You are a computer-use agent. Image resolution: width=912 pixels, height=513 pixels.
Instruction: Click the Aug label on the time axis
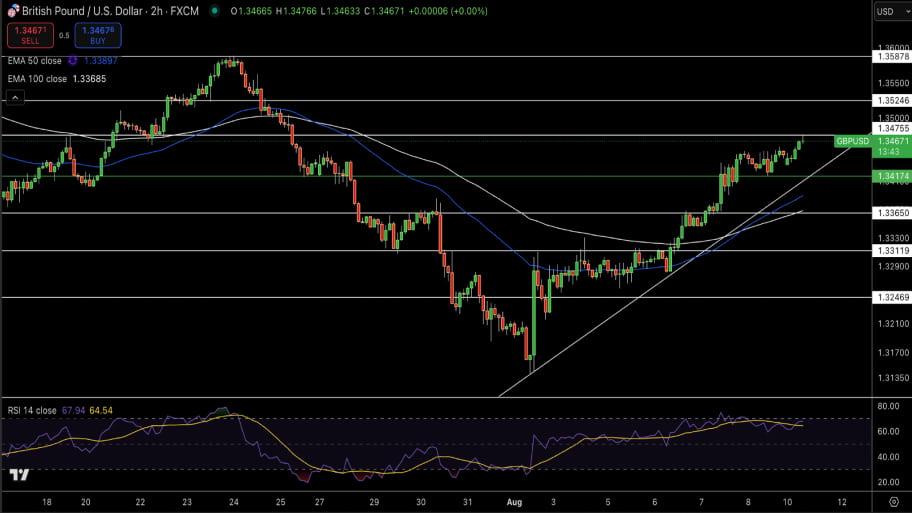[x=514, y=502]
